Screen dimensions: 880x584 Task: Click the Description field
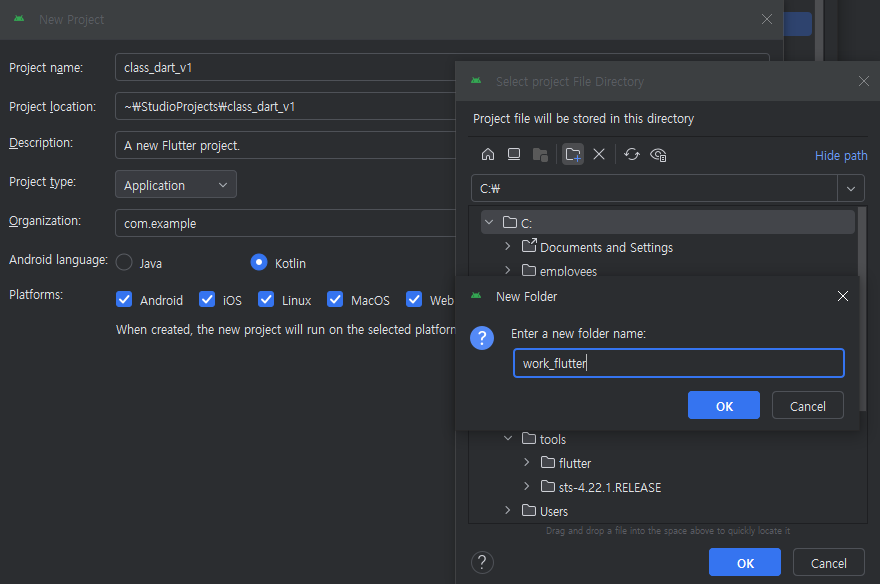(286, 145)
